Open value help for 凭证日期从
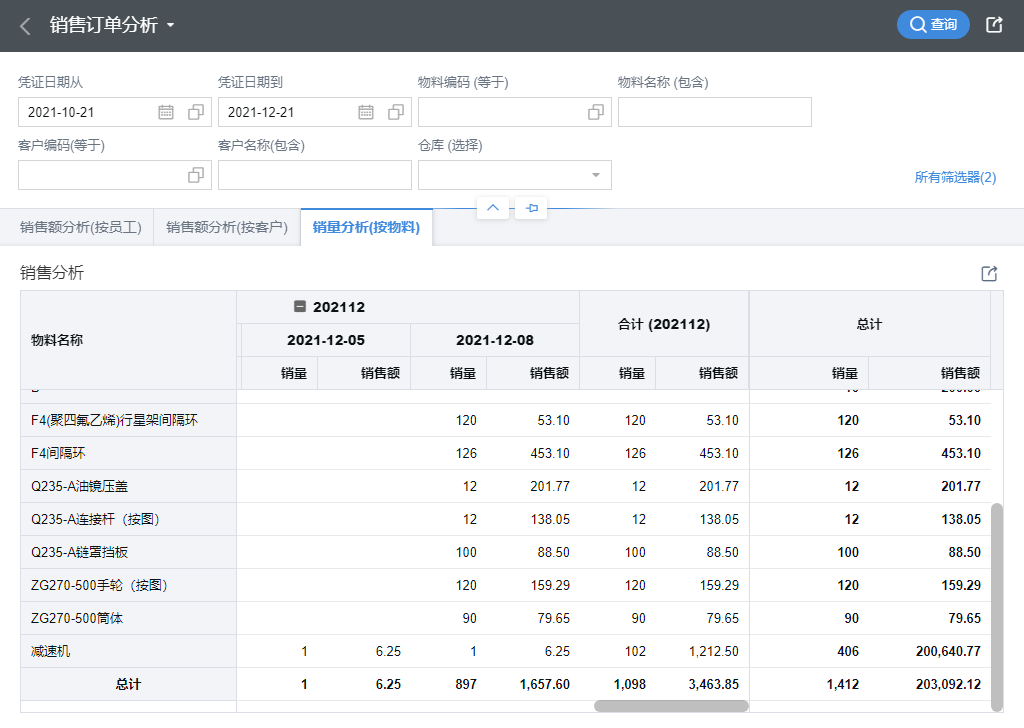 coord(196,112)
